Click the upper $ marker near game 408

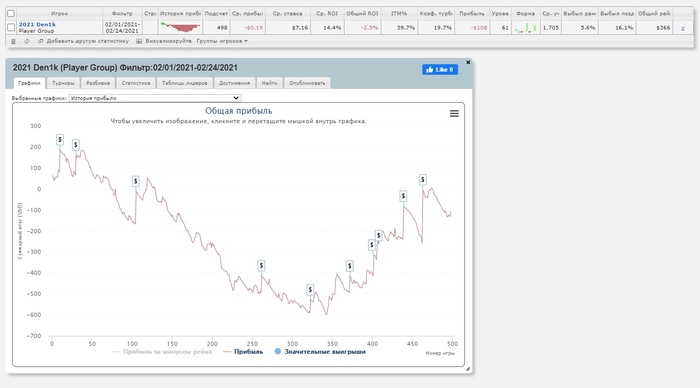[379, 235]
